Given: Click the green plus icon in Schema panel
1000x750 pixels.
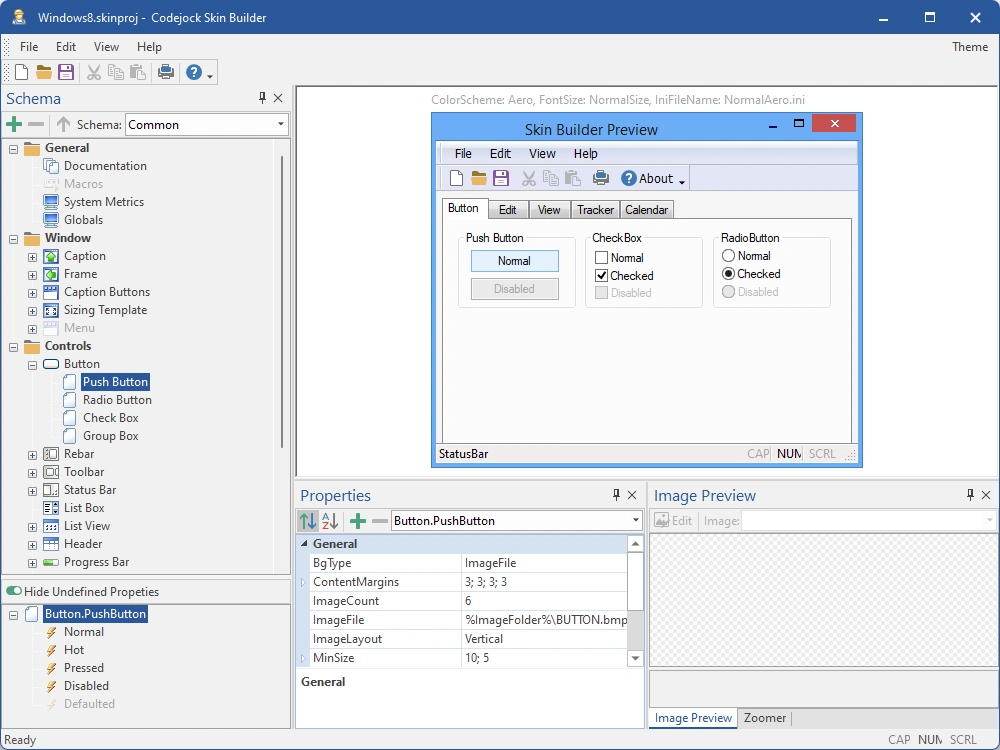Looking at the screenshot, I should point(14,124).
